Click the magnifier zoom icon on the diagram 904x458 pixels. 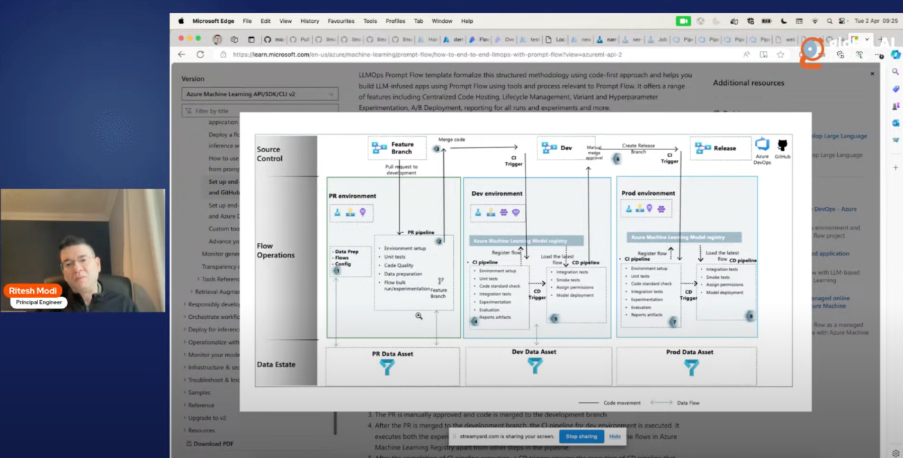tap(420, 315)
